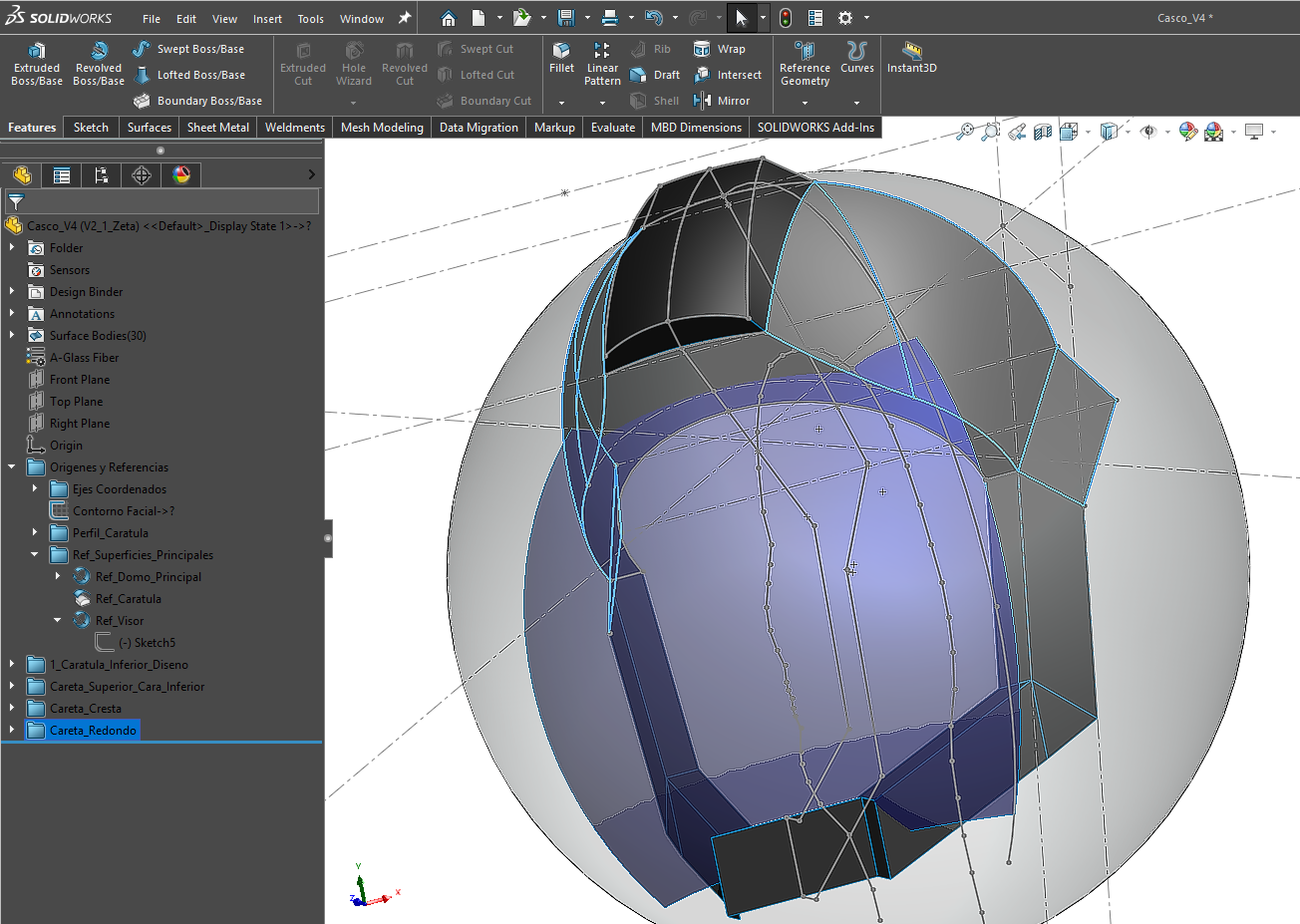Click the Rebuild traffic light icon
Image resolution: width=1300 pixels, height=924 pixels.
[786, 18]
